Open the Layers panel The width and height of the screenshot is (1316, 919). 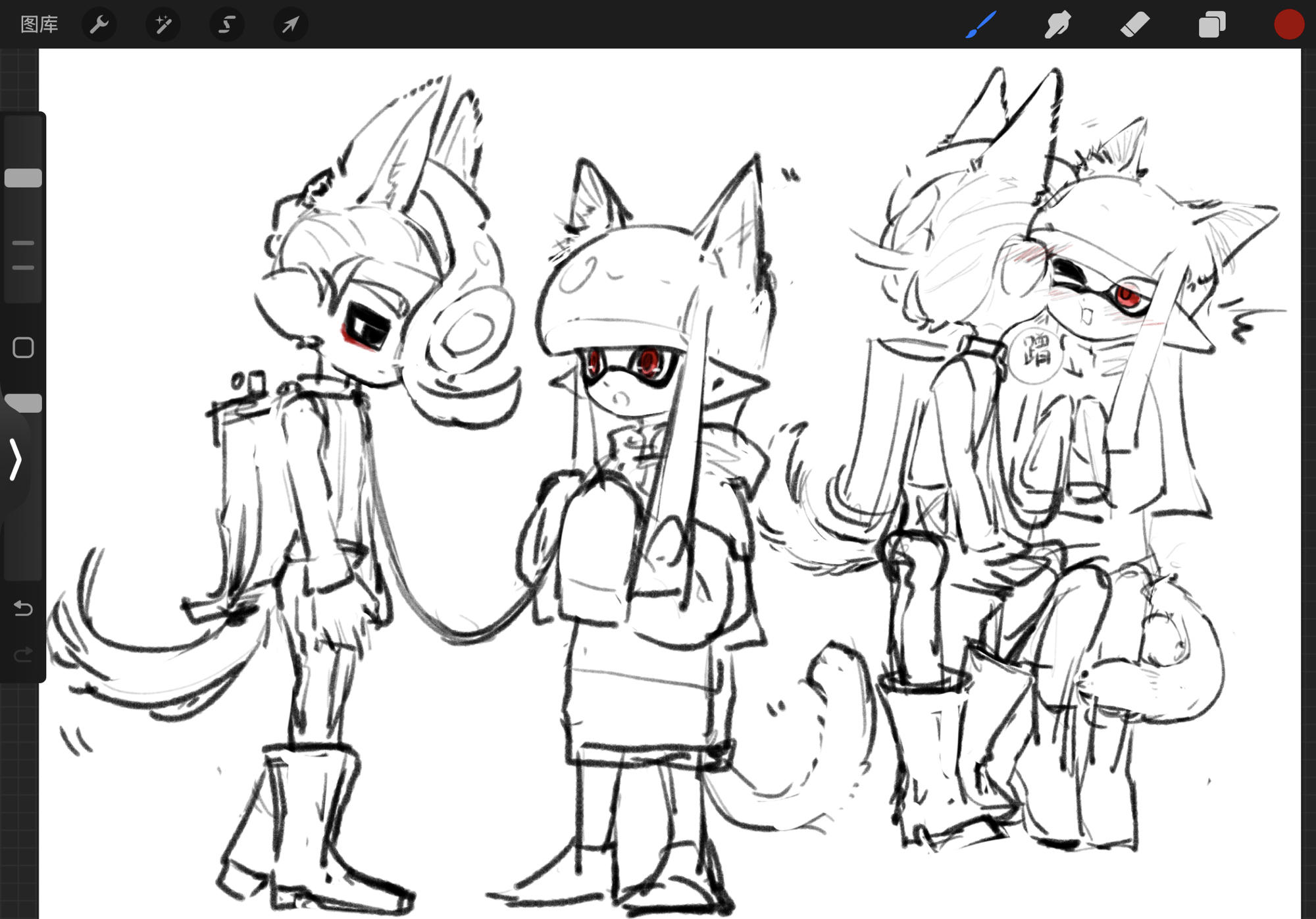(x=1211, y=24)
